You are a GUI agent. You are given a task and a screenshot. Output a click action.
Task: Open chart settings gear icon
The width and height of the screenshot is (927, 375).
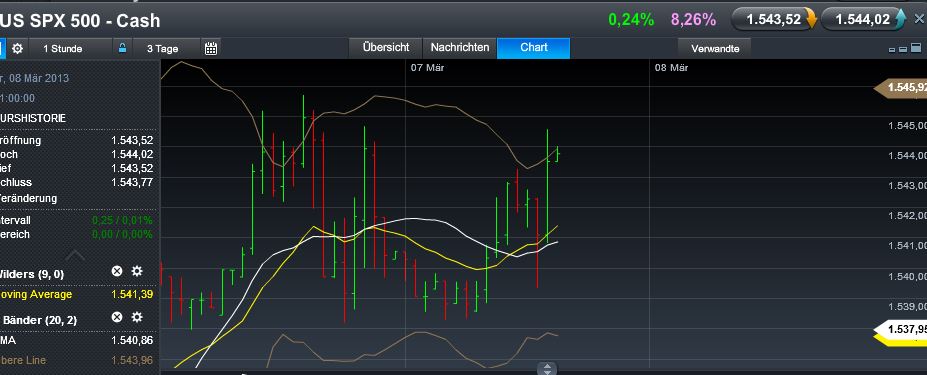click(x=18, y=49)
